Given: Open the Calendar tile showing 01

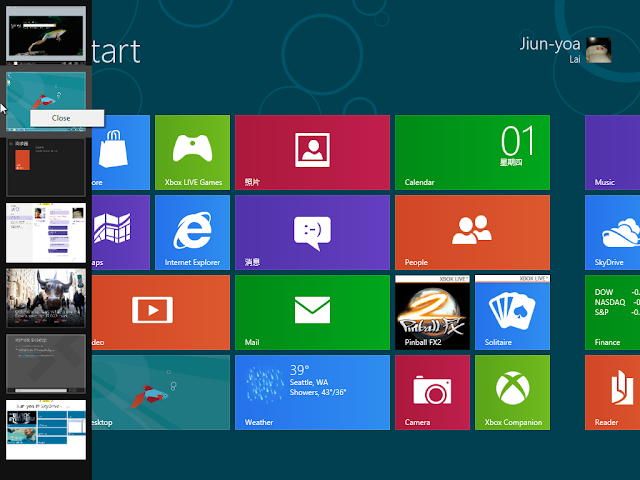Looking at the screenshot, I should 472,152.
